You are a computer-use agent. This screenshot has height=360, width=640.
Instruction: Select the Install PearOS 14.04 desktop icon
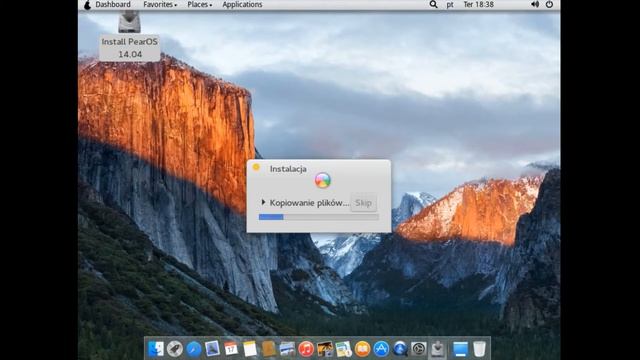pos(129,36)
